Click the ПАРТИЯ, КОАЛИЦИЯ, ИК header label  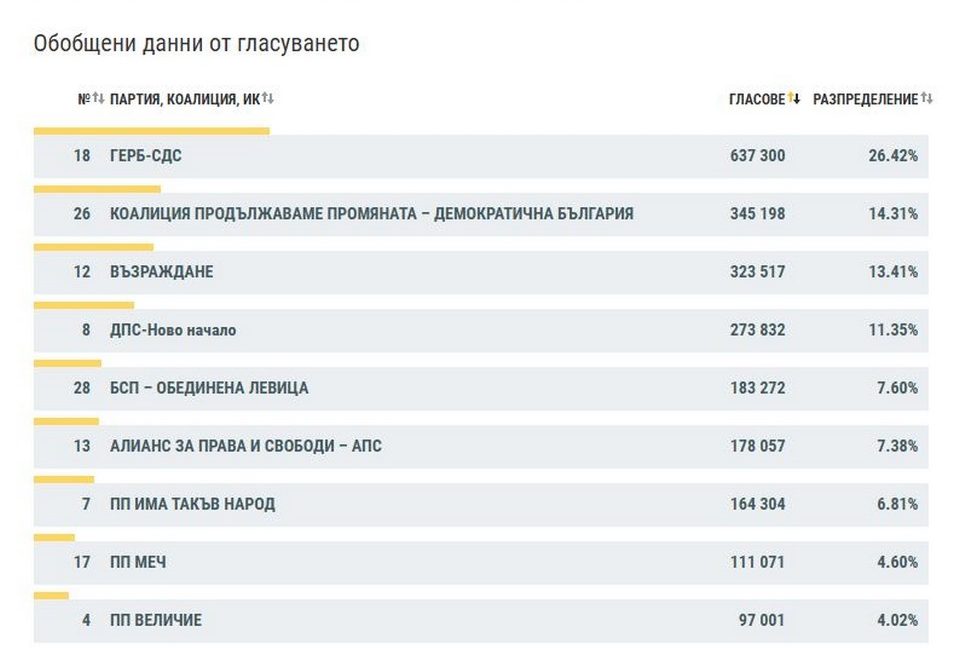[x=184, y=99]
